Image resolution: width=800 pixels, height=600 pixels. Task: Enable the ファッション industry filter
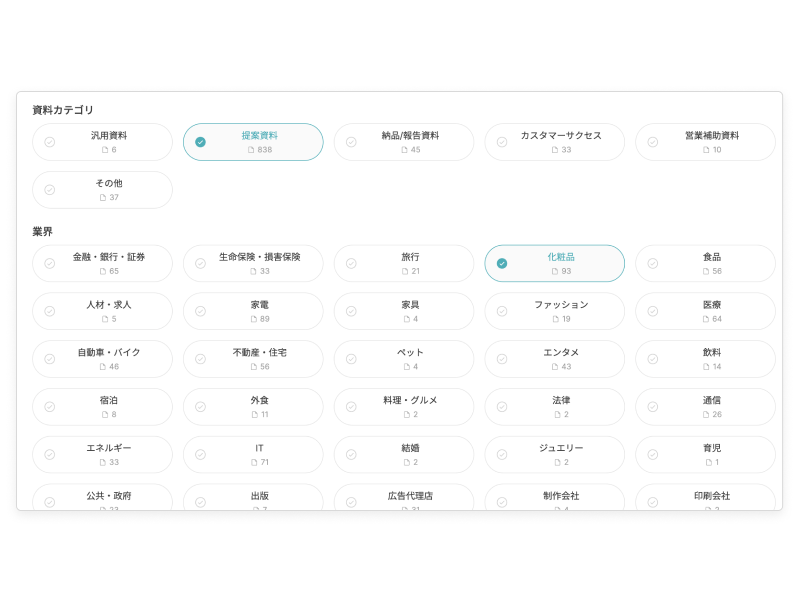tap(554, 311)
